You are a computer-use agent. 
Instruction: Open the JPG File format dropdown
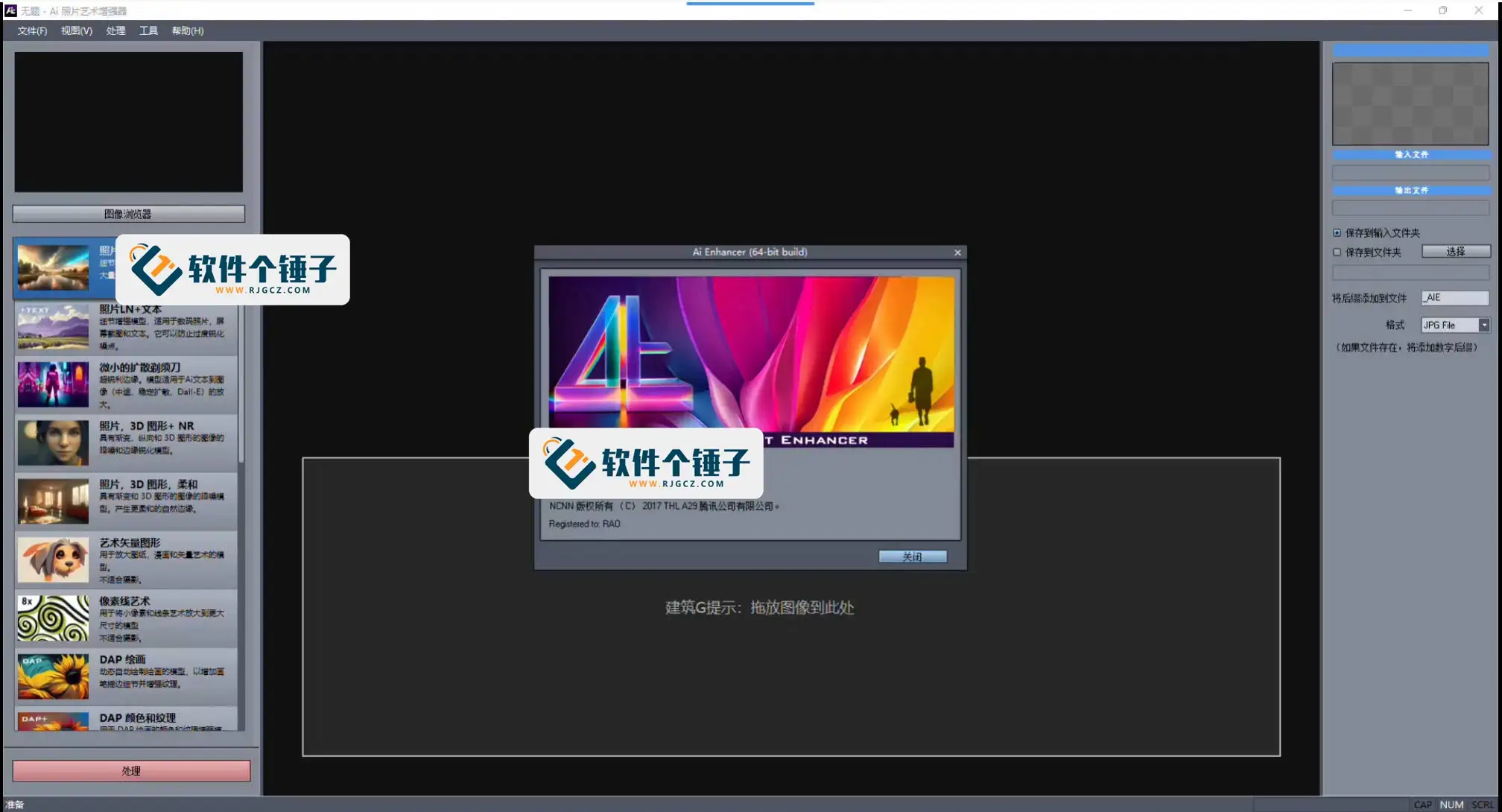[1483, 325]
